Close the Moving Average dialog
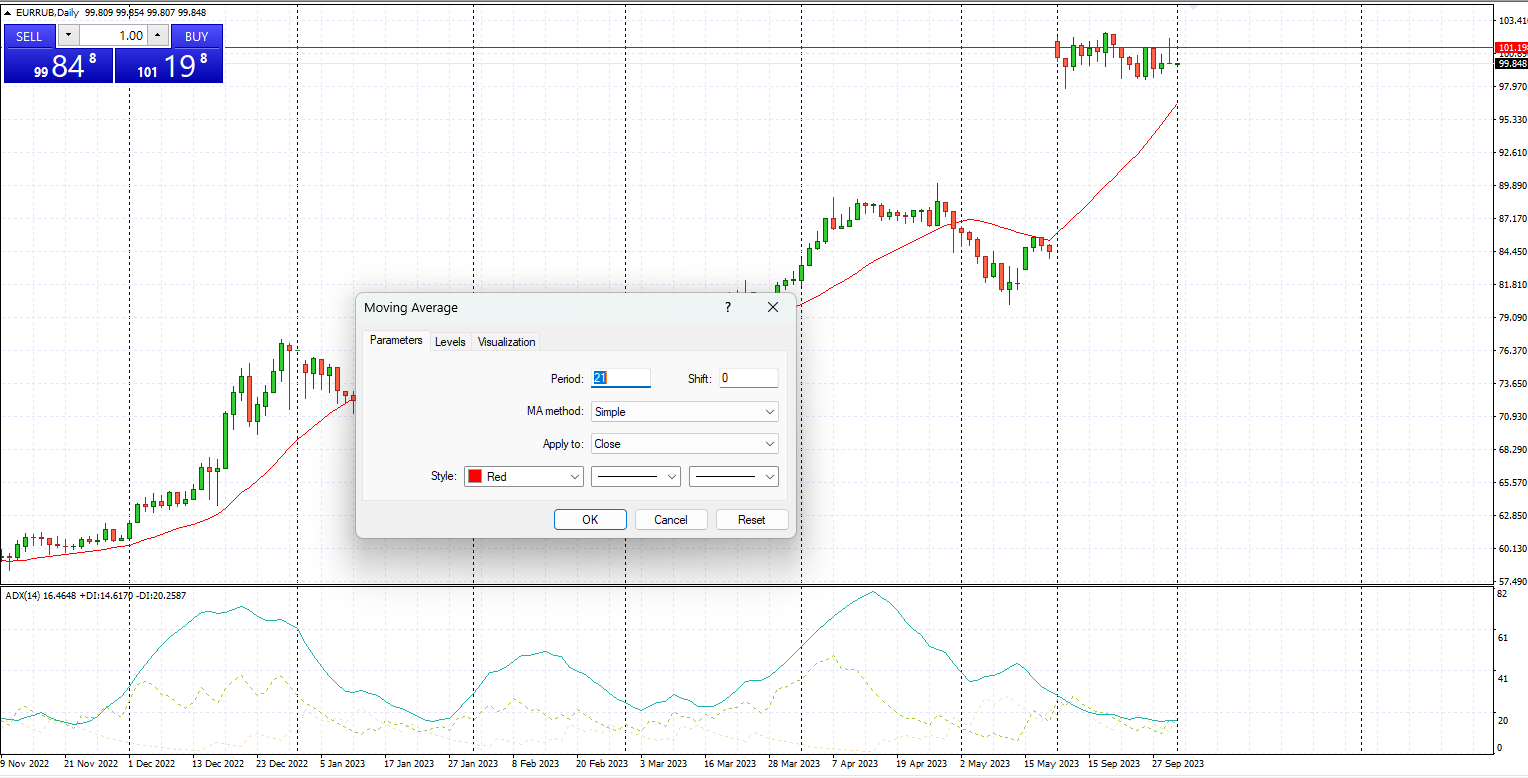 772,308
